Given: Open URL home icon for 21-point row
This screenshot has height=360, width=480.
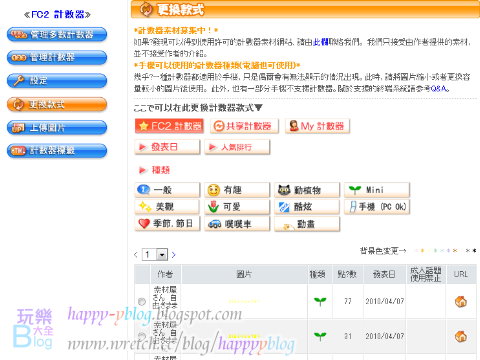Looking at the screenshot, I should click(461, 336).
